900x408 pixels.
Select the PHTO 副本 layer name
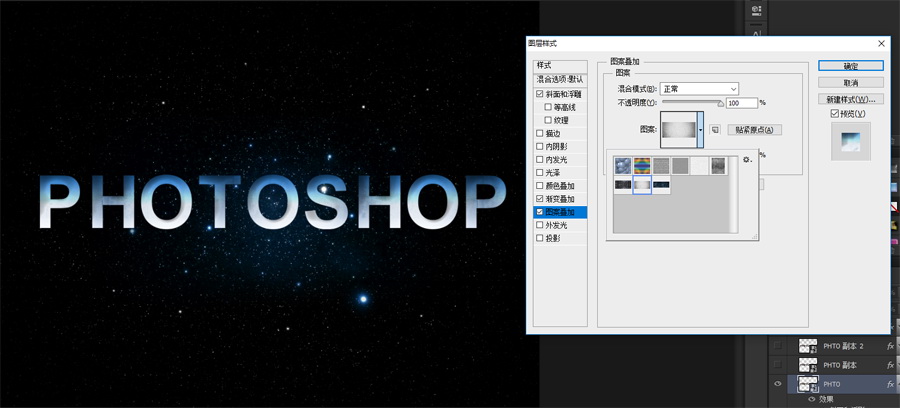[x=840, y=365]
